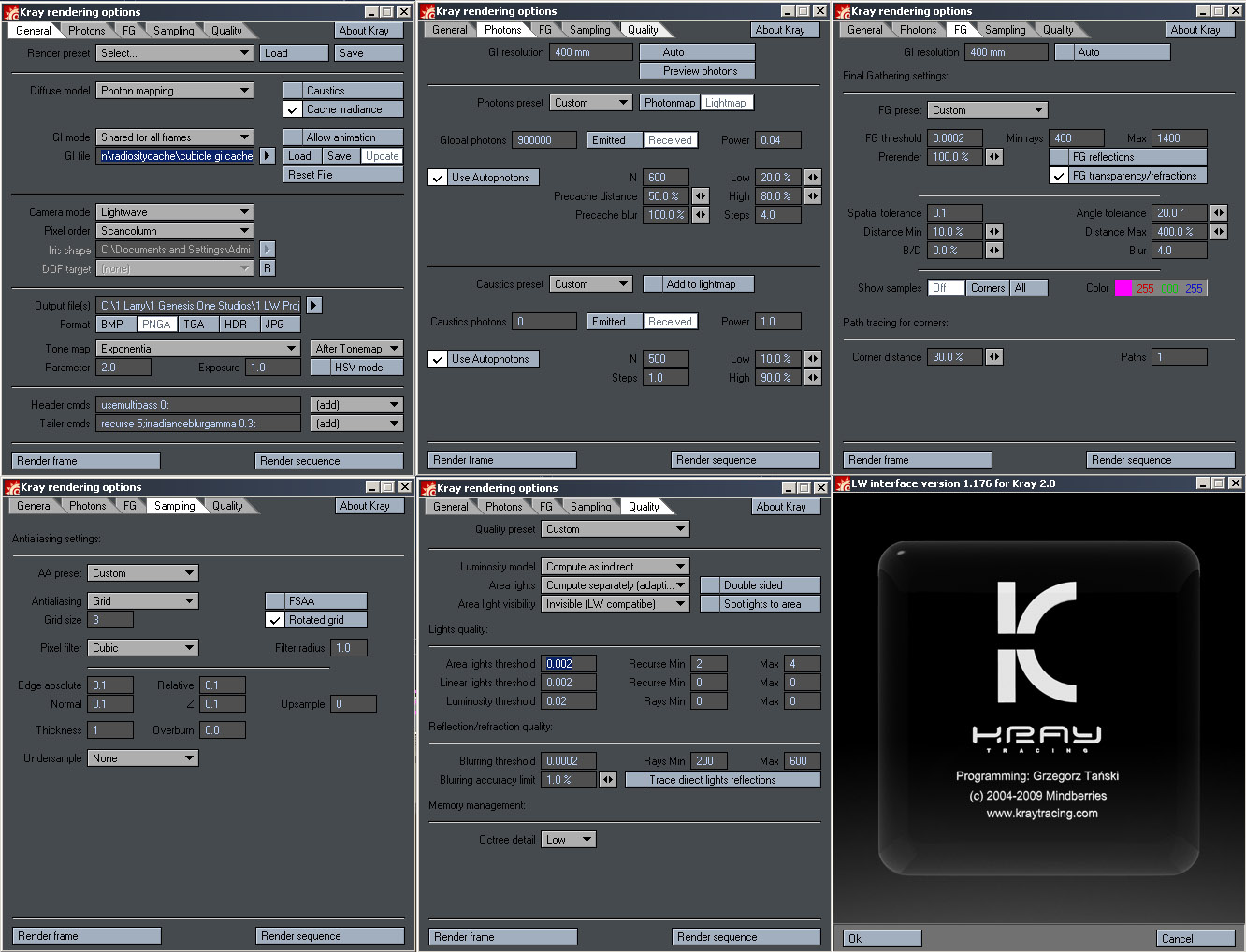Viewport: 1246px width, 952px height.
Task: Open the www.kraytracing.com link
Action: tap(1042, 814)
